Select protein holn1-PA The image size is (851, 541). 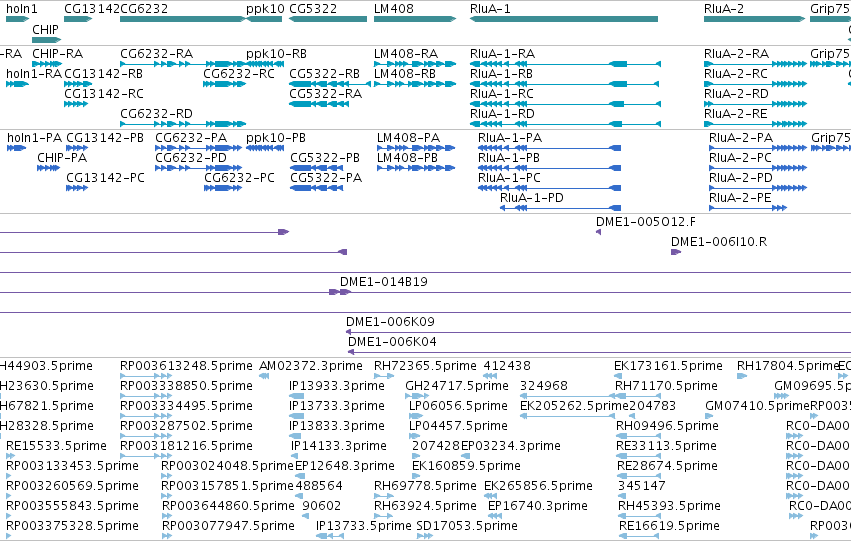(16, 148)
